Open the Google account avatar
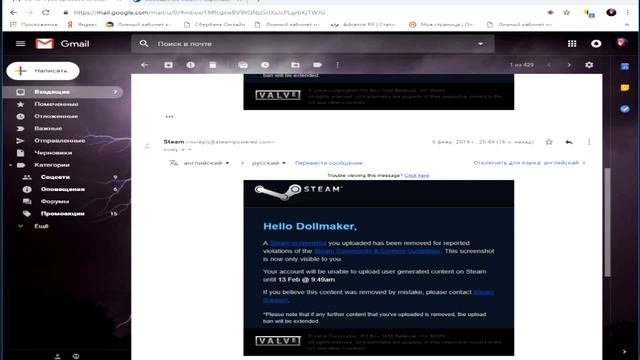 pyautogui.click(x=622, y=43)
